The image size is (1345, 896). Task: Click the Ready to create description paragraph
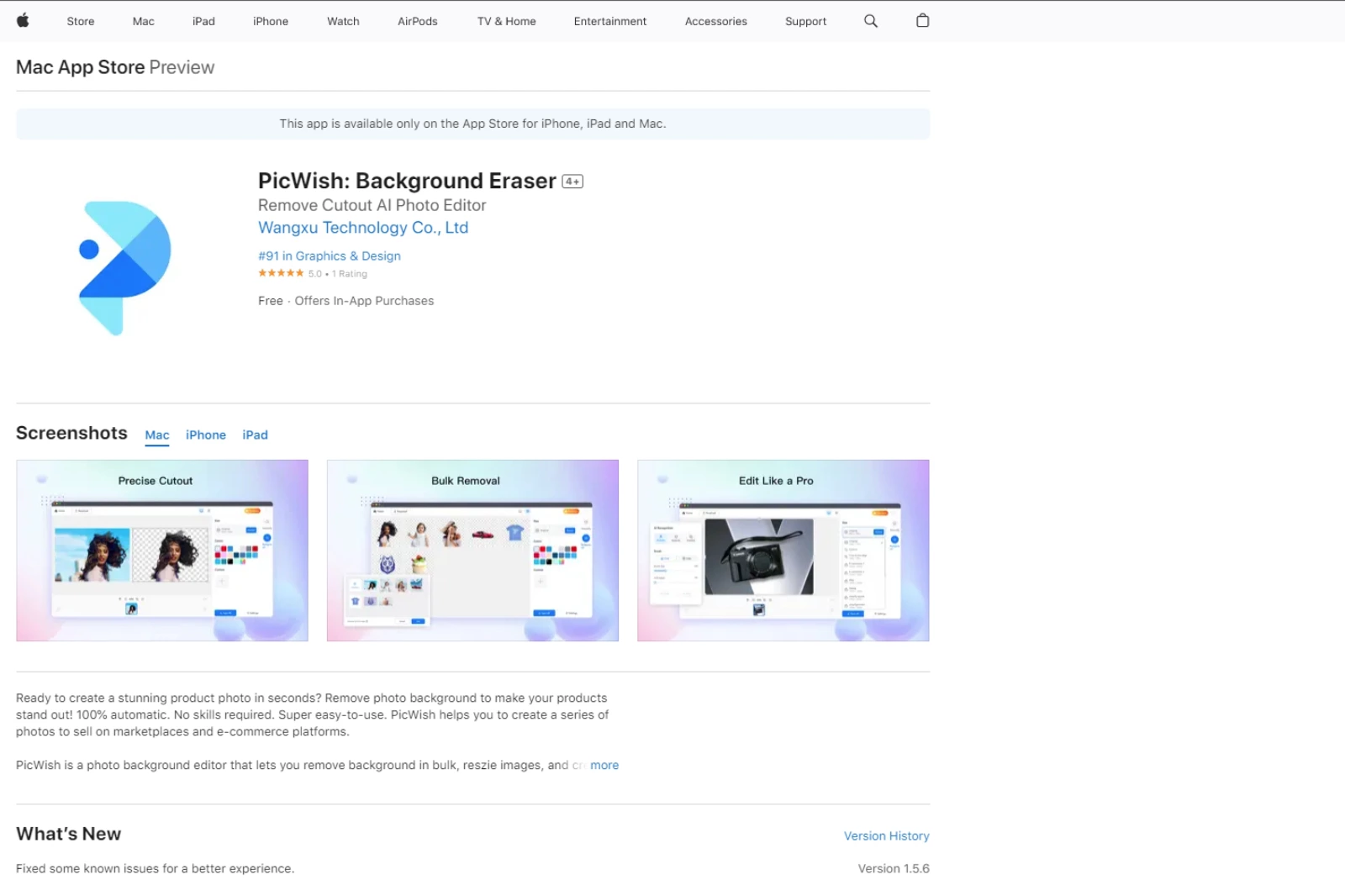click(x=313, y=715)
